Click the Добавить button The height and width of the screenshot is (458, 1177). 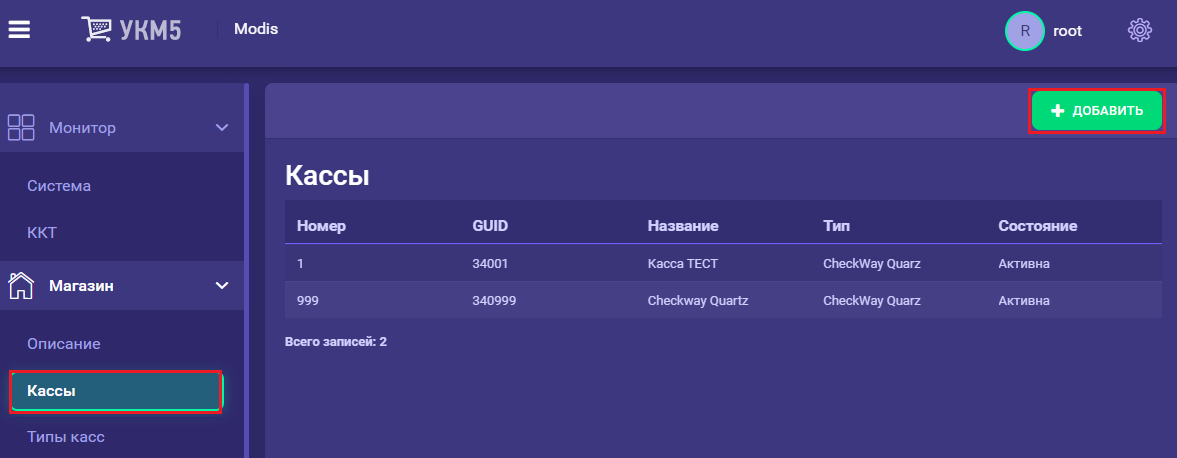coord(1097,111)
